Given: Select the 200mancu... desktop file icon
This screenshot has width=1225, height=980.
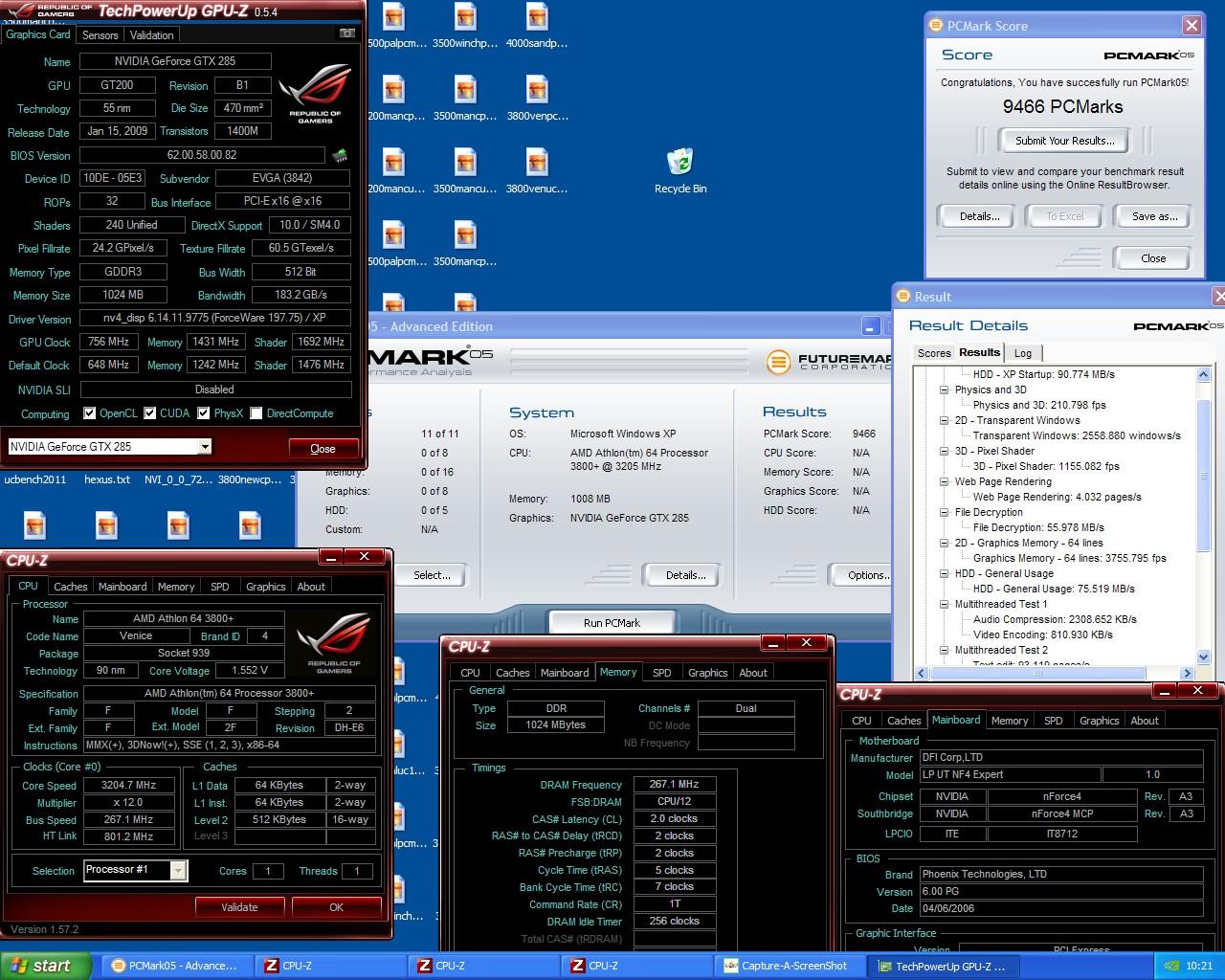Looking at the screenshot, I should tap(395, 171).
